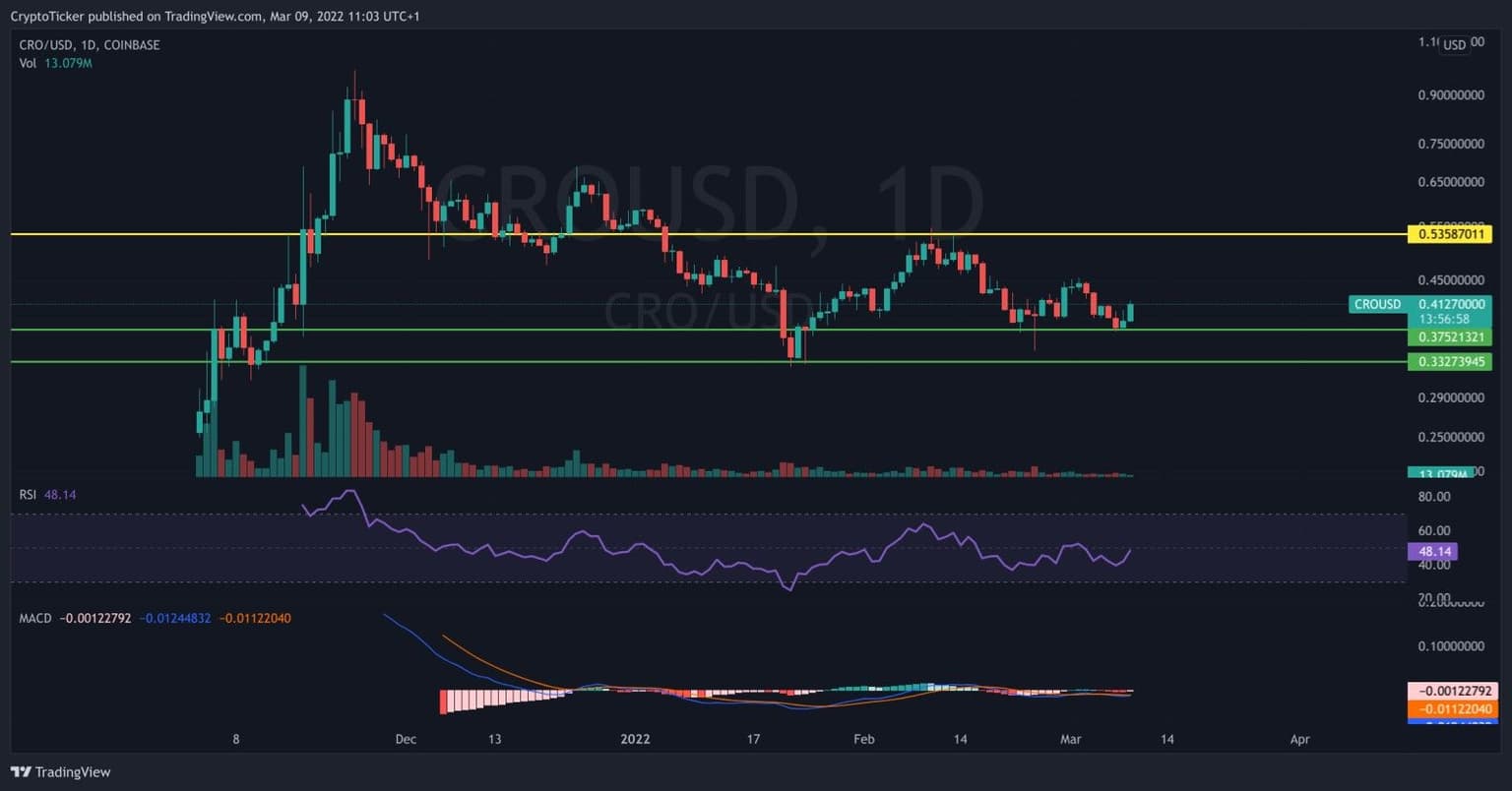Click the purple RSI 48.14 value tag
The height and width of the screenshot is (791, 1512).
click(x=1432, y=552)
